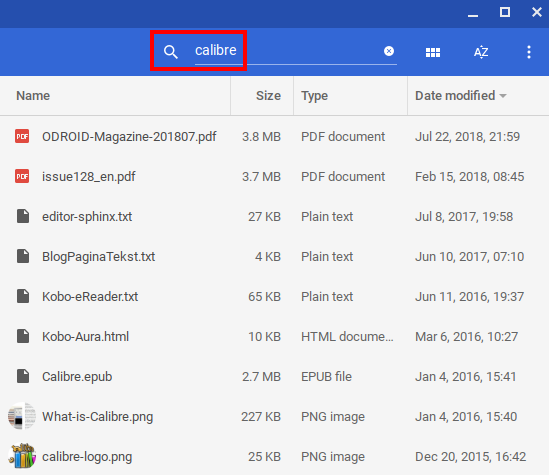
Task: Click file icon of Kobo-Aura.html
Action: [23, 336]
